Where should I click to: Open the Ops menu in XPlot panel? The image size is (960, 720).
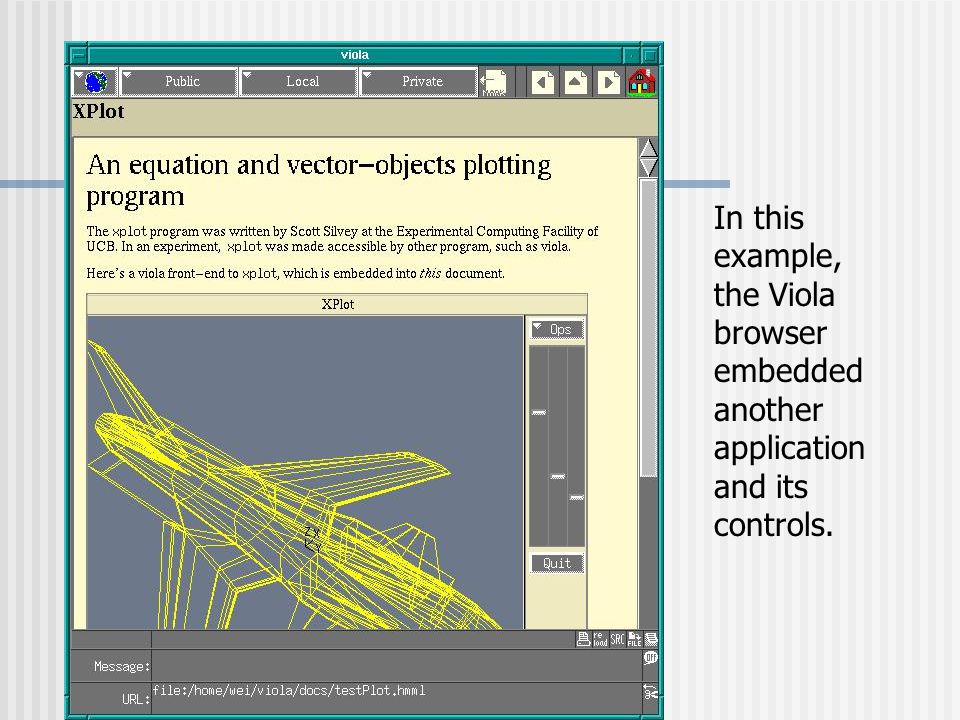coord(557,329)
